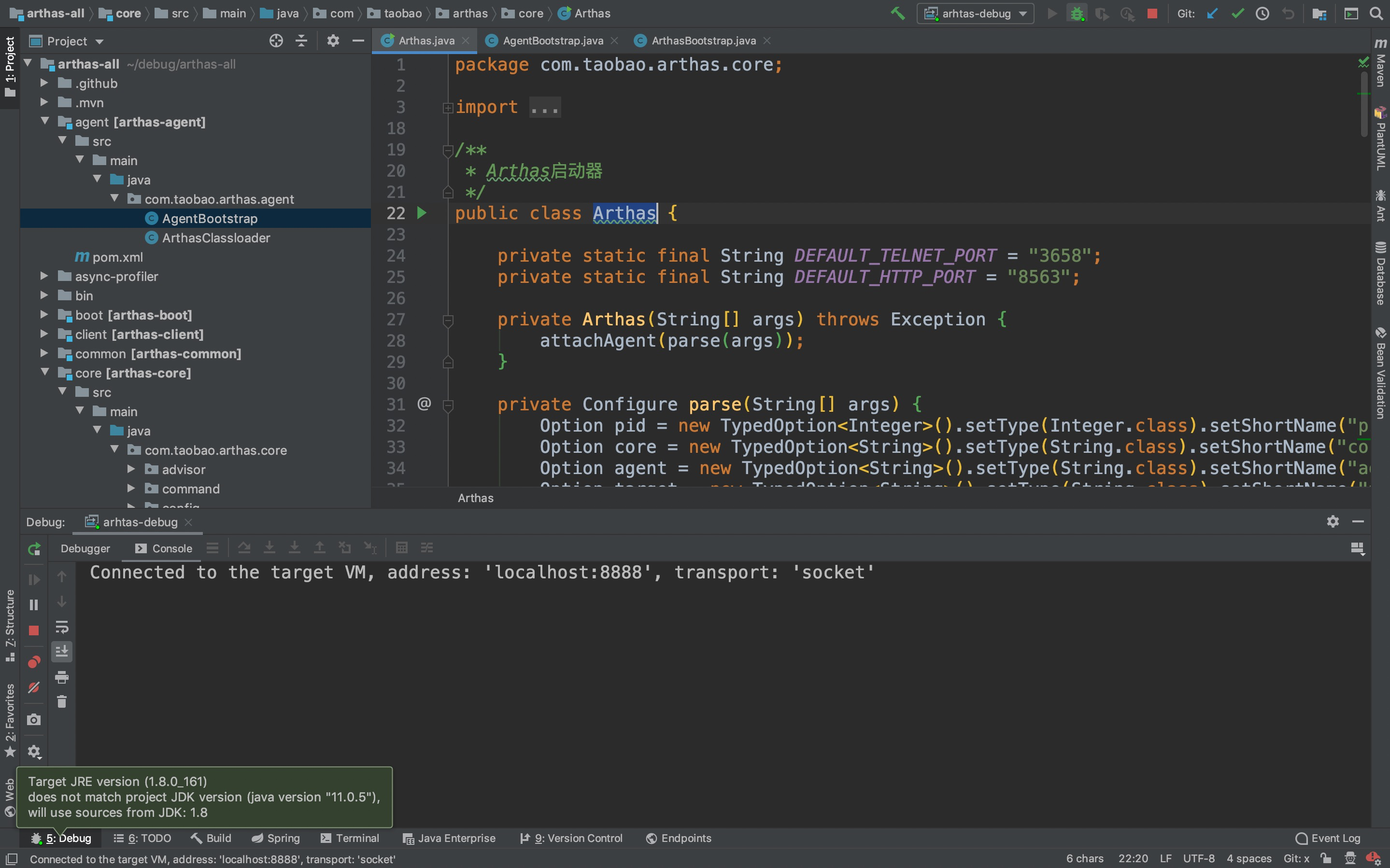Open Search Everywhere magnifier icon
Viewport: 1390px width, 868px height.
pos(1376,13)
